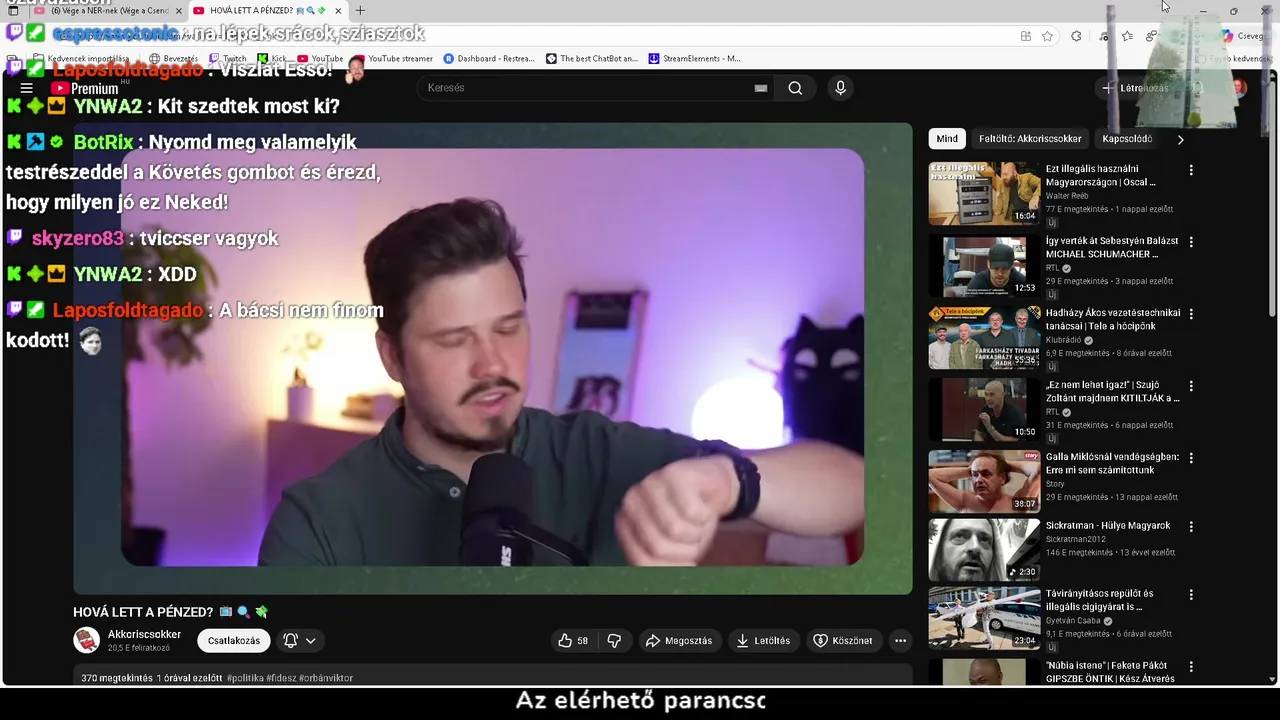Click the #politika hashtag
1280x720 pixels.
point(245,678)
